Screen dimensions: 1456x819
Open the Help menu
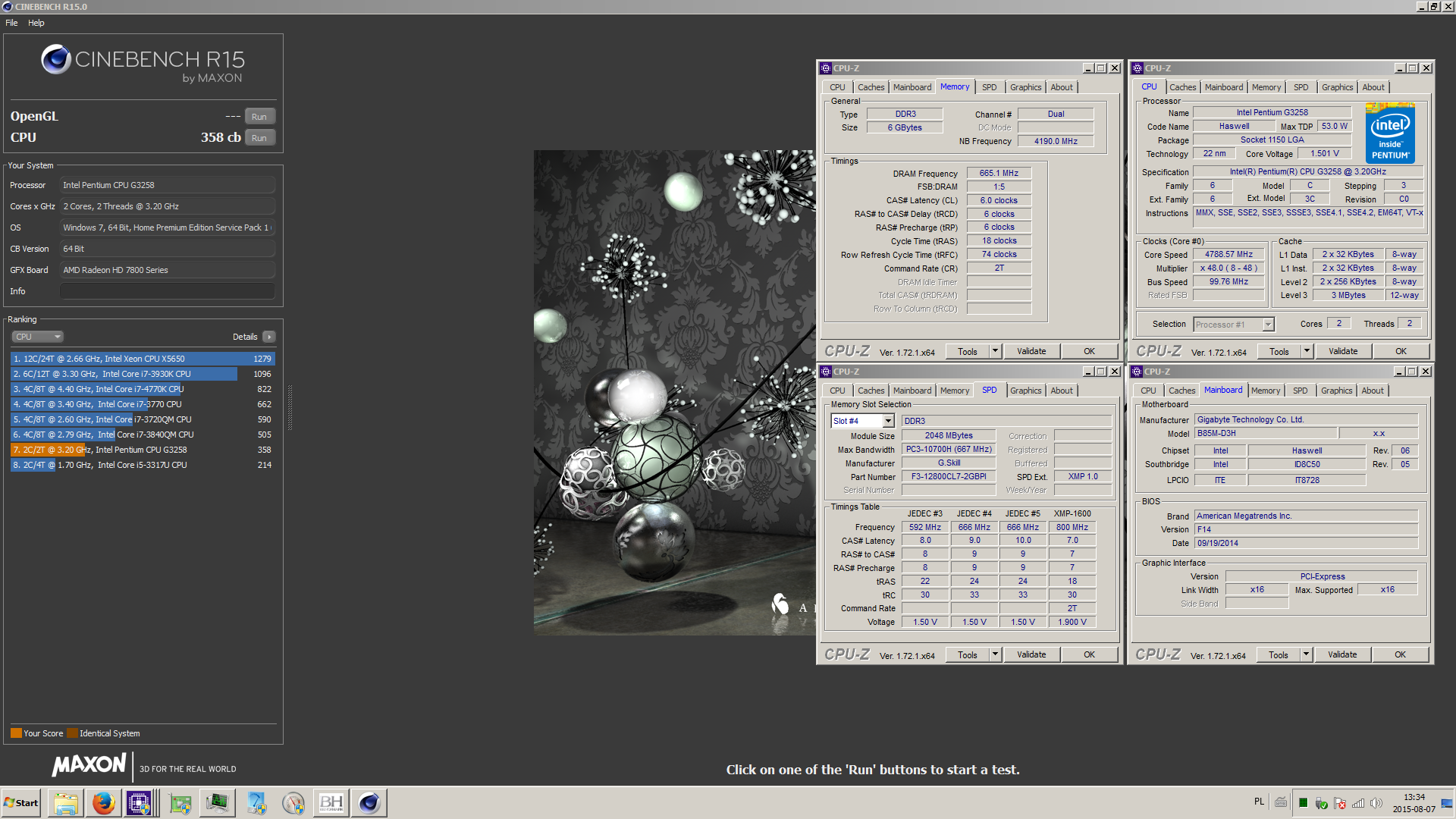coord(36,23)
